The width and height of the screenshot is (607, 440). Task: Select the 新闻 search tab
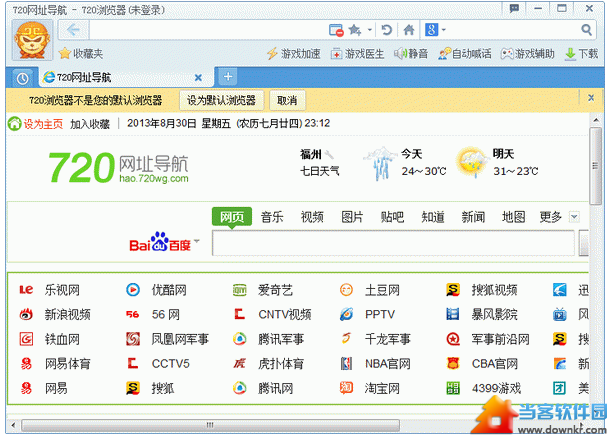[473, 217]
